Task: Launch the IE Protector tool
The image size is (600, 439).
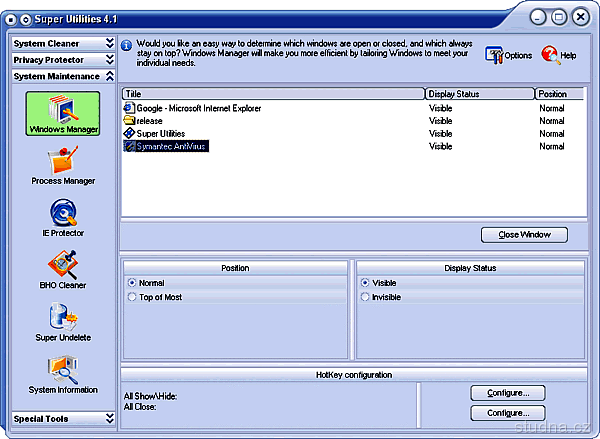Action: tap(62, 217)
